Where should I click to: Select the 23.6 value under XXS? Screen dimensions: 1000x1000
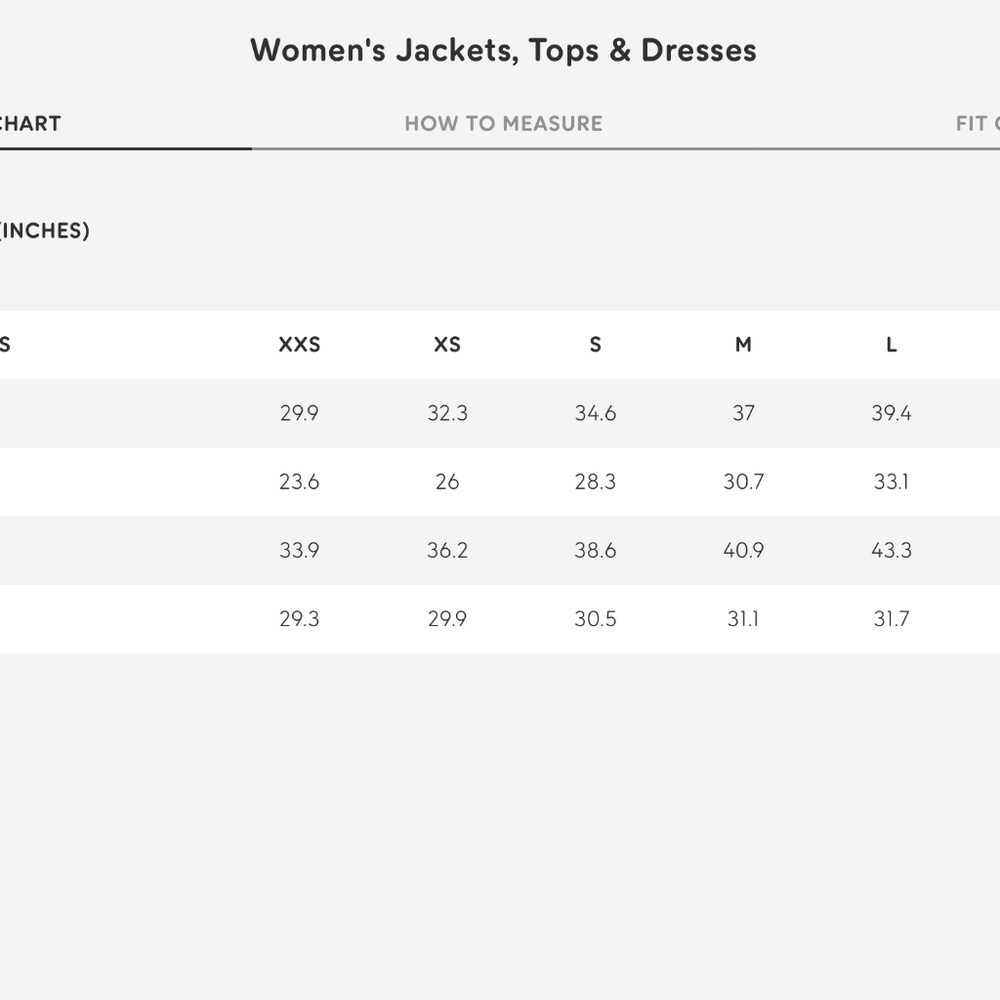click(299, 482)
